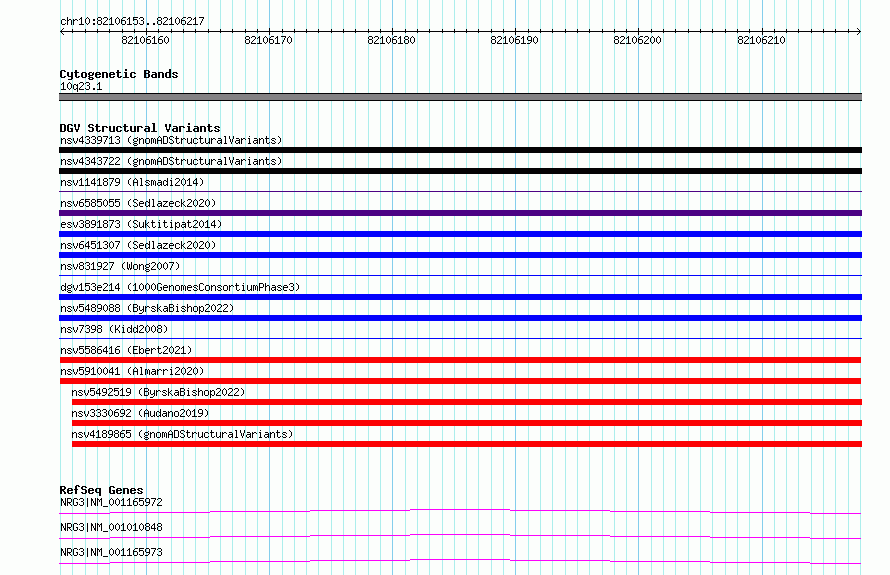Click ruler position 82106170
Screen dimensions: 890x575
[x=268, y=40]
